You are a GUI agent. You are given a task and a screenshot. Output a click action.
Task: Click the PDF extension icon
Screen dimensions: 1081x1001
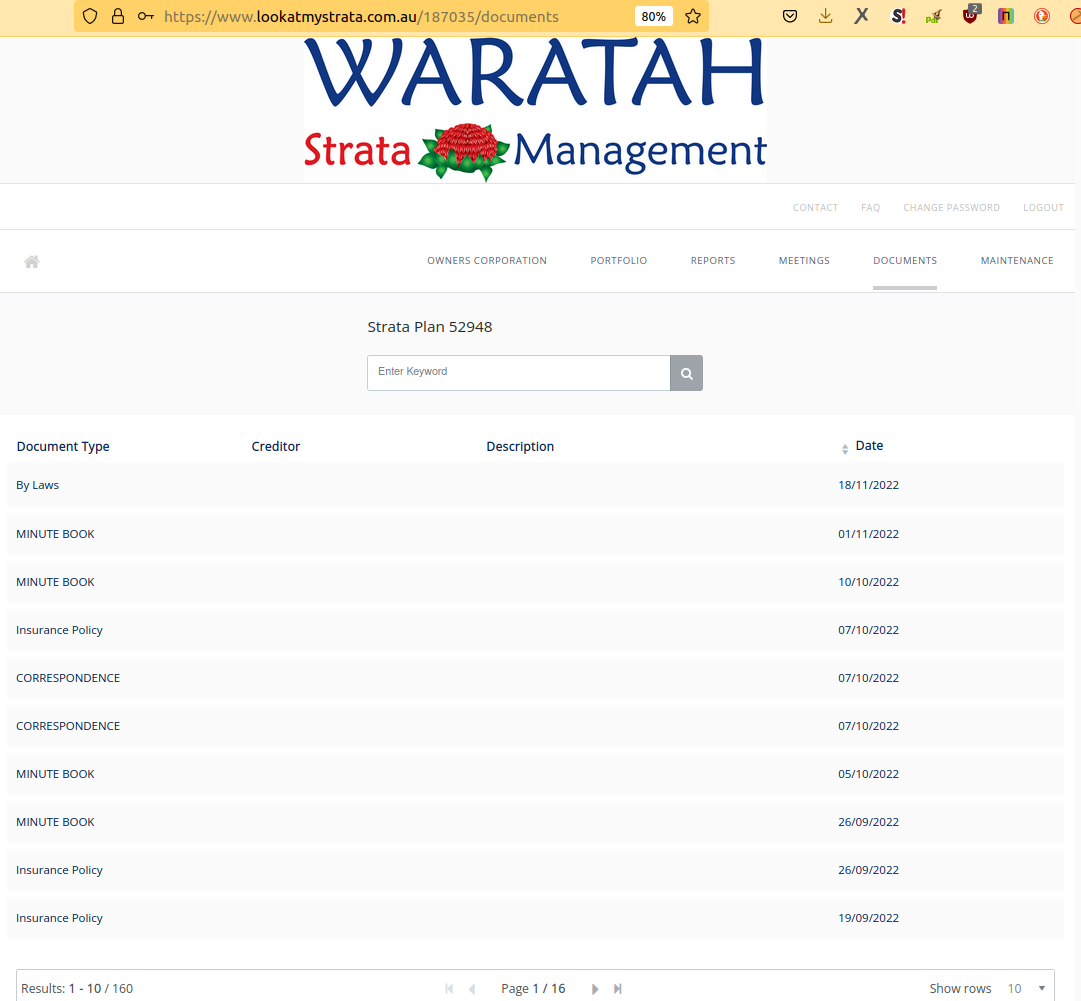point(933,17)
